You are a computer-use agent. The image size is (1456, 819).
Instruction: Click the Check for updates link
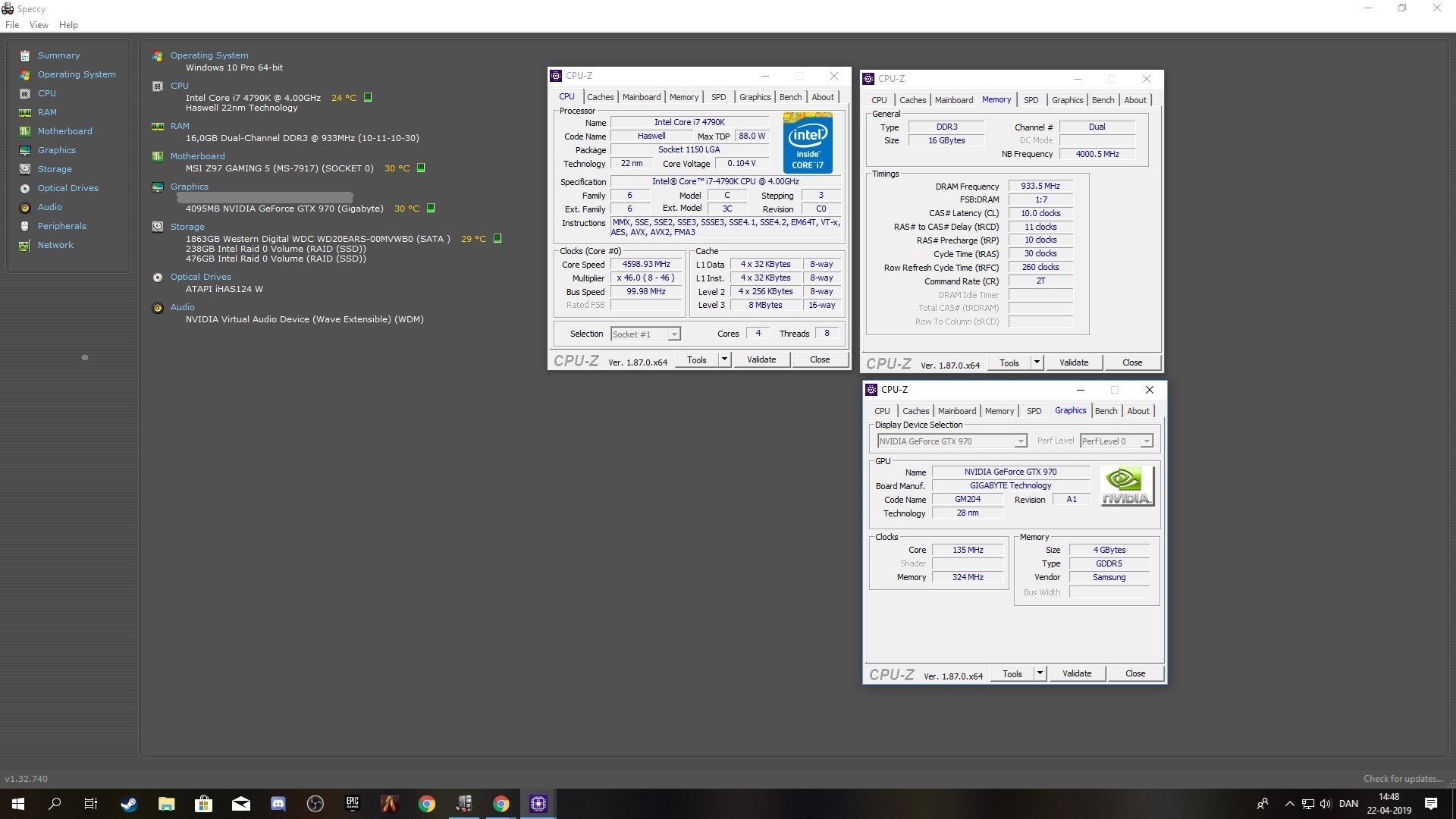(1403, 779)
